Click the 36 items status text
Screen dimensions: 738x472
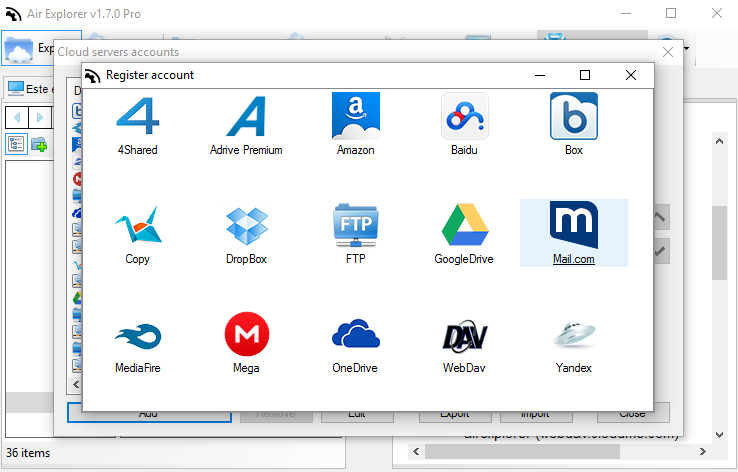(28, 453)
